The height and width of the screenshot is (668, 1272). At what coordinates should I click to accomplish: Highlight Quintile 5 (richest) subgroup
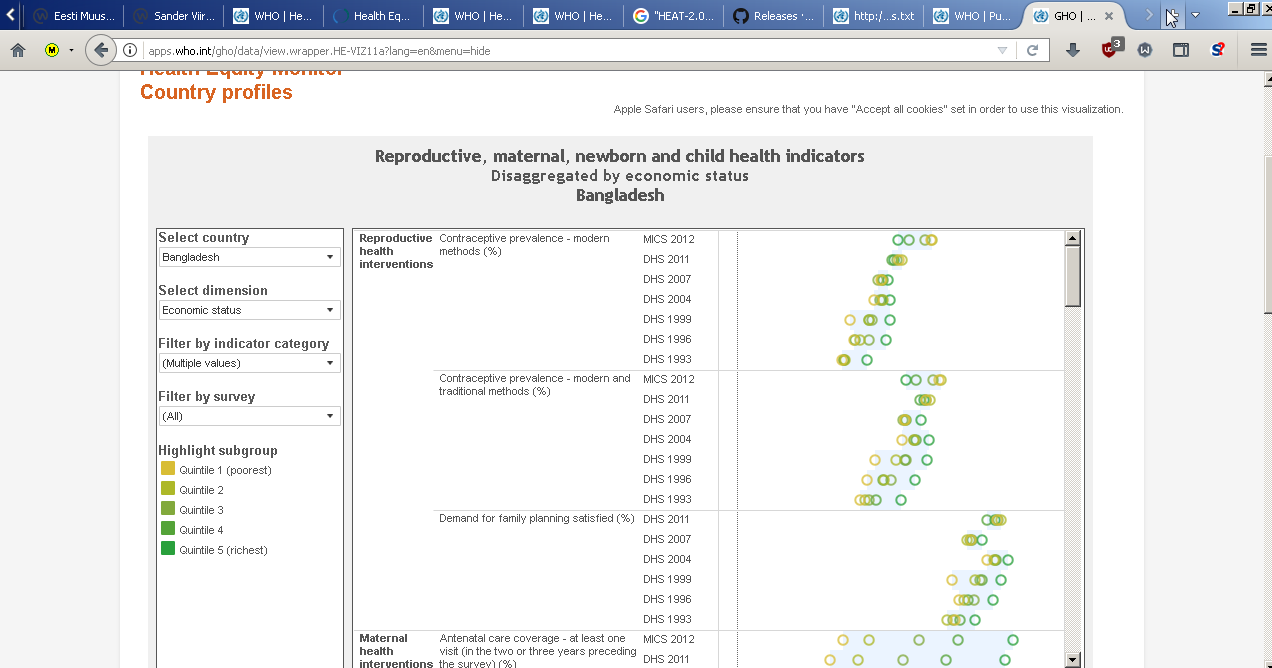[214, 550]
